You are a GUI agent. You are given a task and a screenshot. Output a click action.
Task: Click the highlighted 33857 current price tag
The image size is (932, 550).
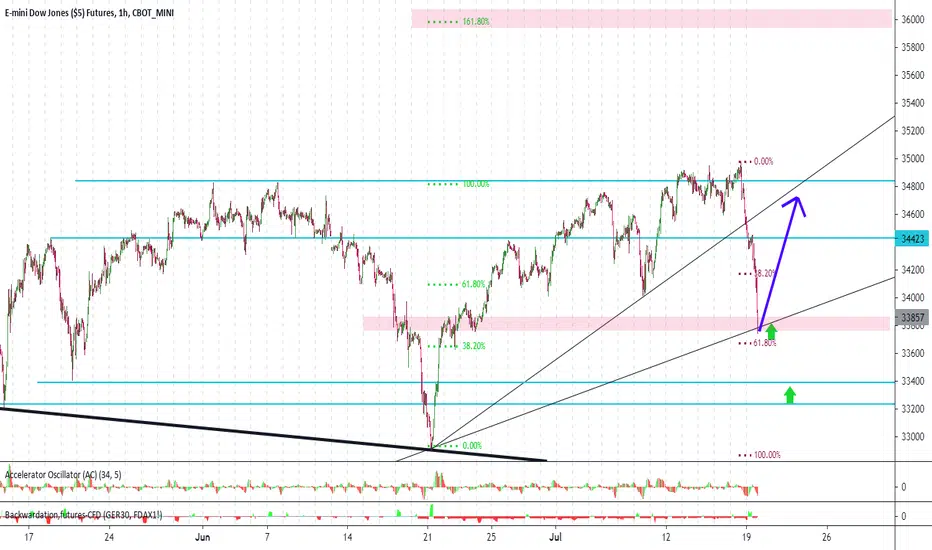pos(912,317)
